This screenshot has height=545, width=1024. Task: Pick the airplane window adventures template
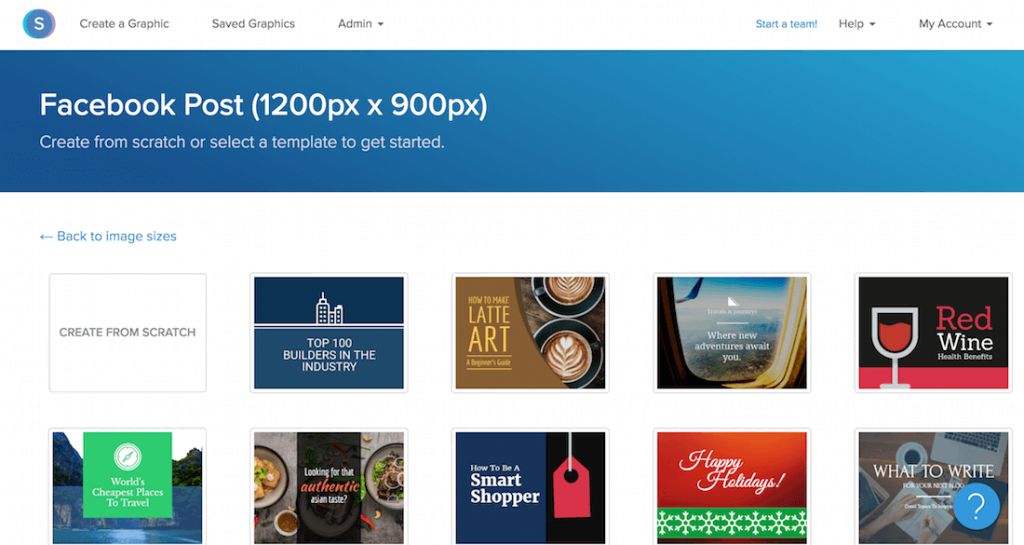[732, 332]
